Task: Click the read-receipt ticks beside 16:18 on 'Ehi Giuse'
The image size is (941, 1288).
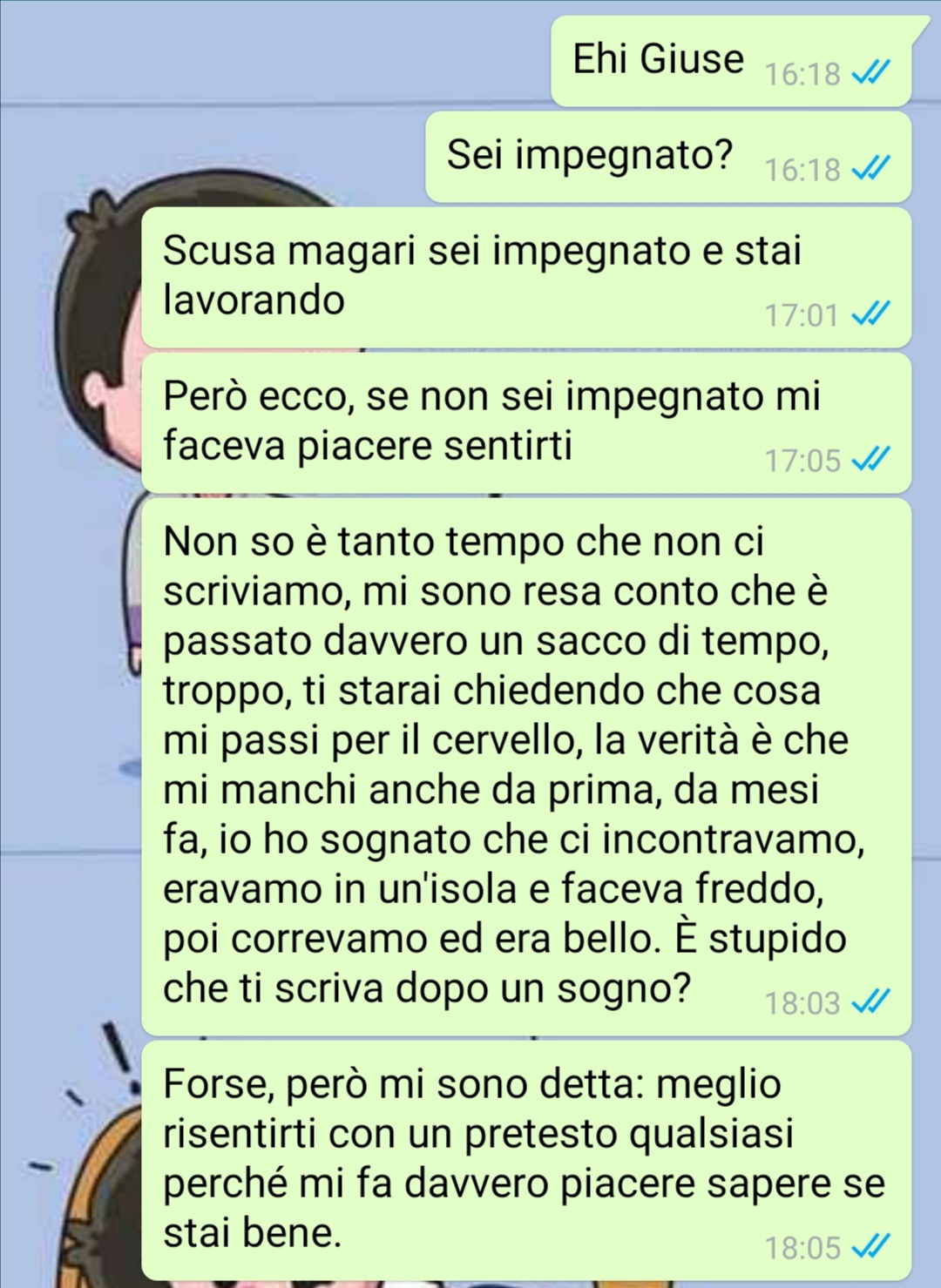Action: 870,73
